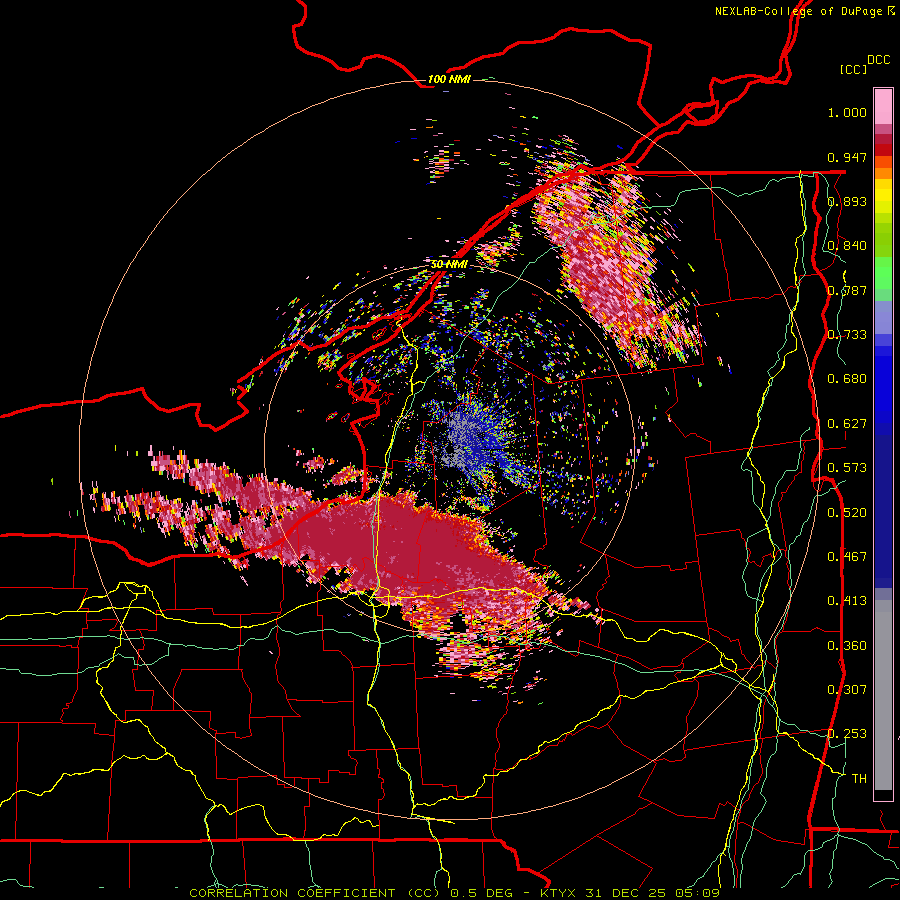Select the 0.520 scale value
Screen dimensions: 900x900
(x=847, y=513)
